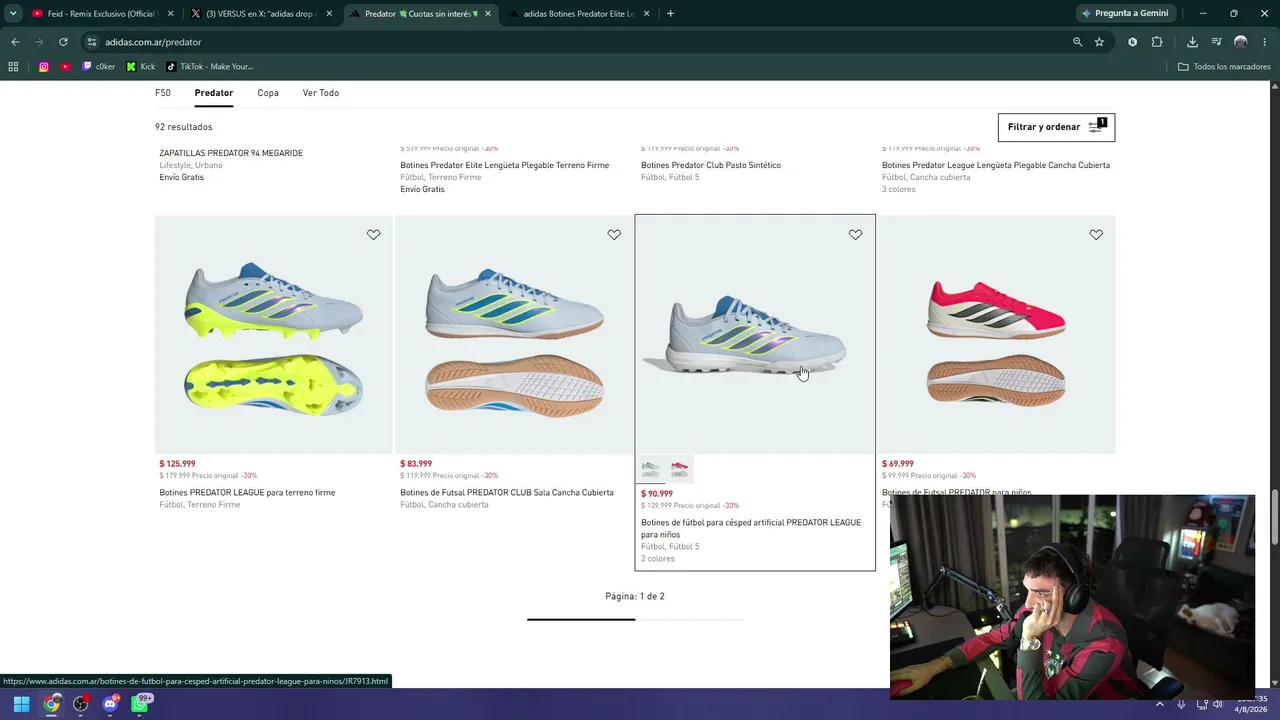
Task: Bookmark this page with the star icon
Action: click(1099, 42)
